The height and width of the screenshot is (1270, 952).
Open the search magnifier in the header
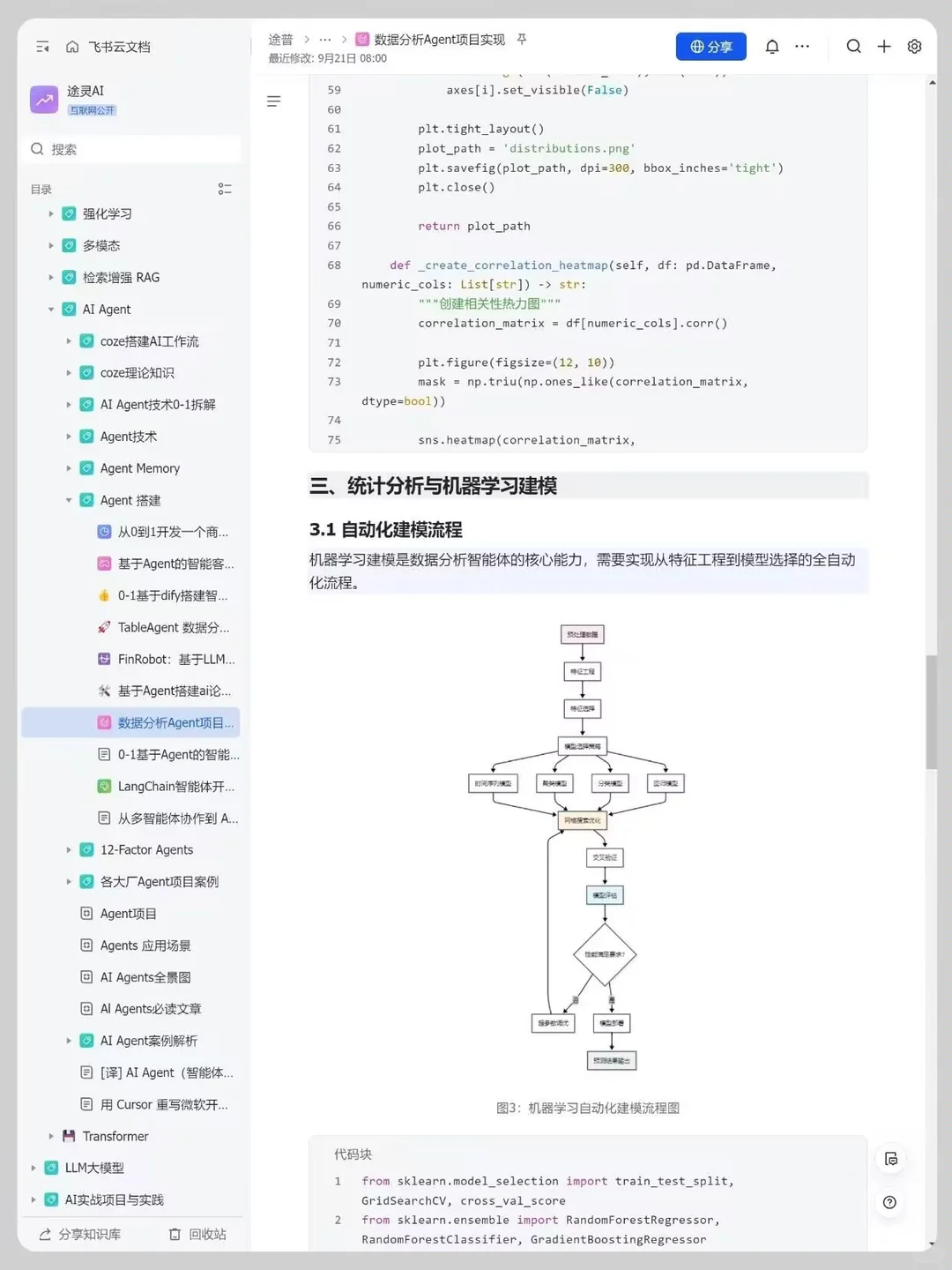click(853, 47)
